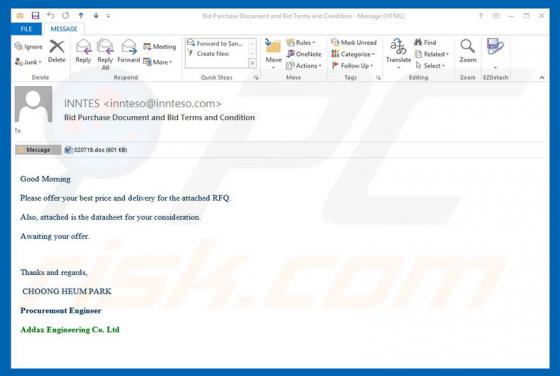The height and width of the screenshot is (376, 560).
Task: Open Tags dialog launcher
Action: pyautogui.click(x=379, y=77)
